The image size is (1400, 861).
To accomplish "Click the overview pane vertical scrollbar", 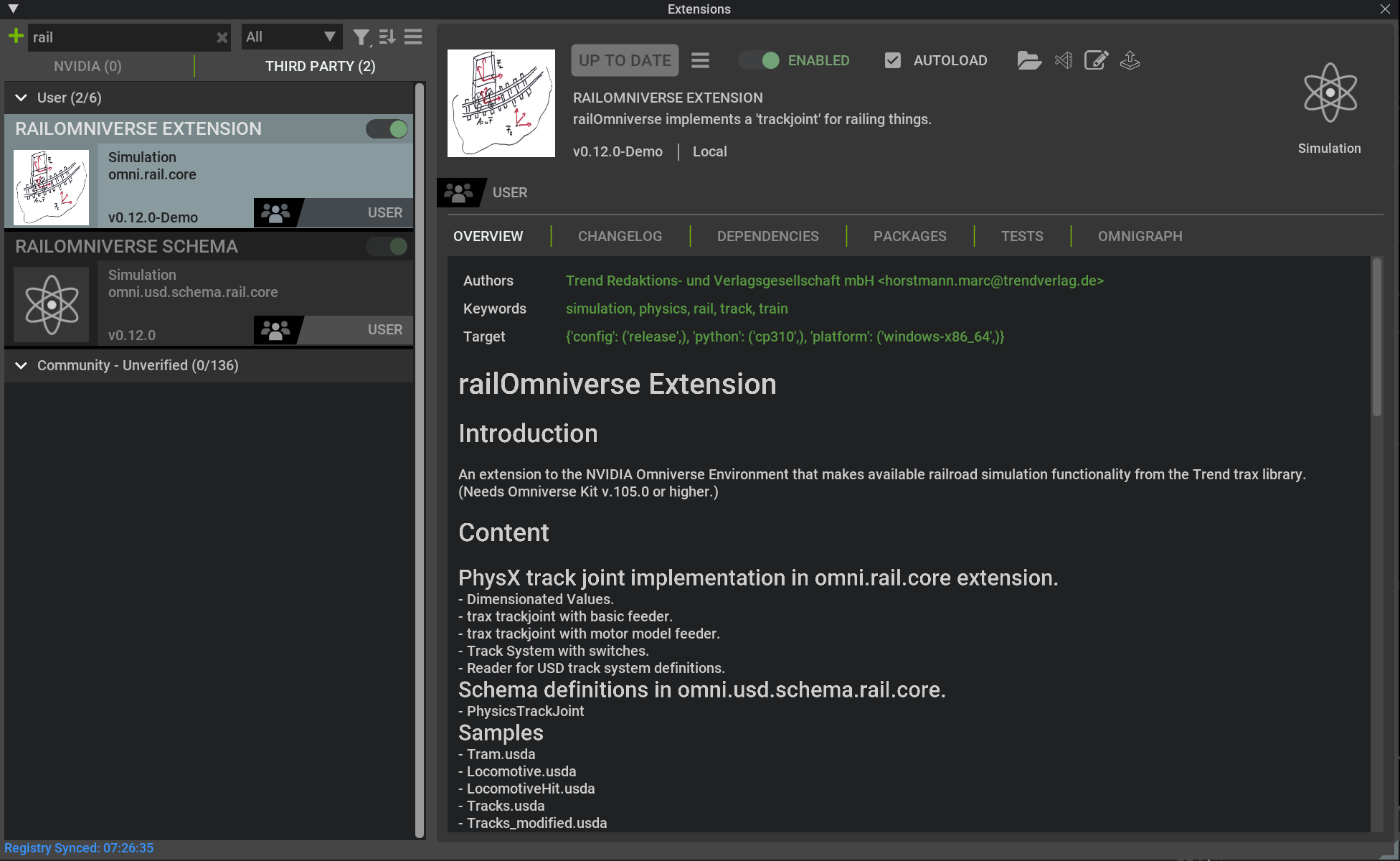I will click(x=1377, y=337).
